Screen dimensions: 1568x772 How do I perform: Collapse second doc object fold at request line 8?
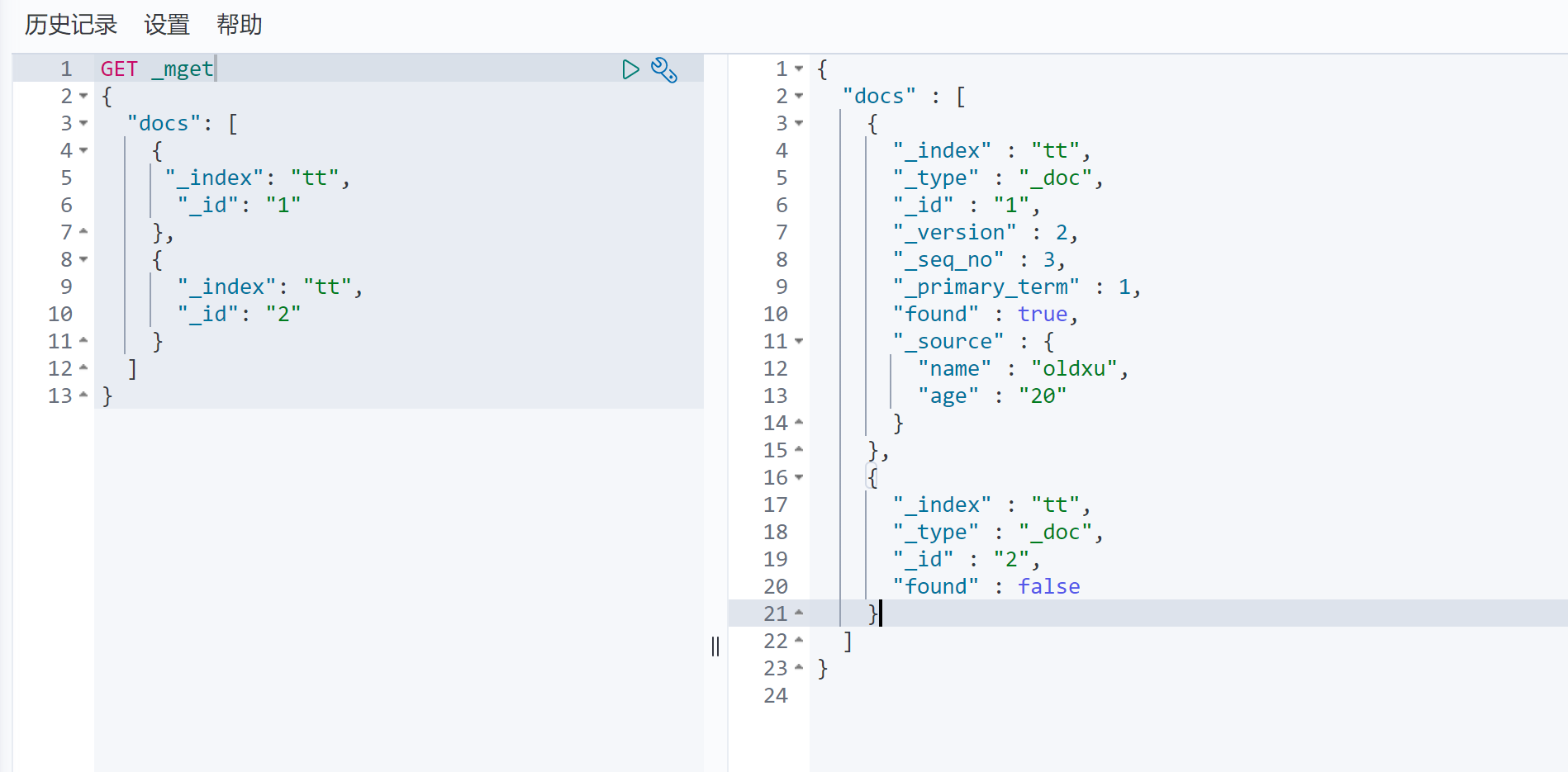point(83,260)
